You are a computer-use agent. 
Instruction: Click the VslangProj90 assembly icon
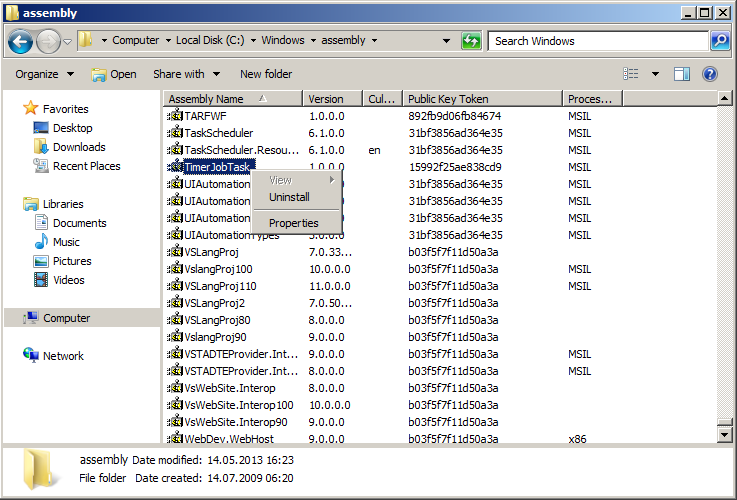pyautogui.click(x=175, y=336)
